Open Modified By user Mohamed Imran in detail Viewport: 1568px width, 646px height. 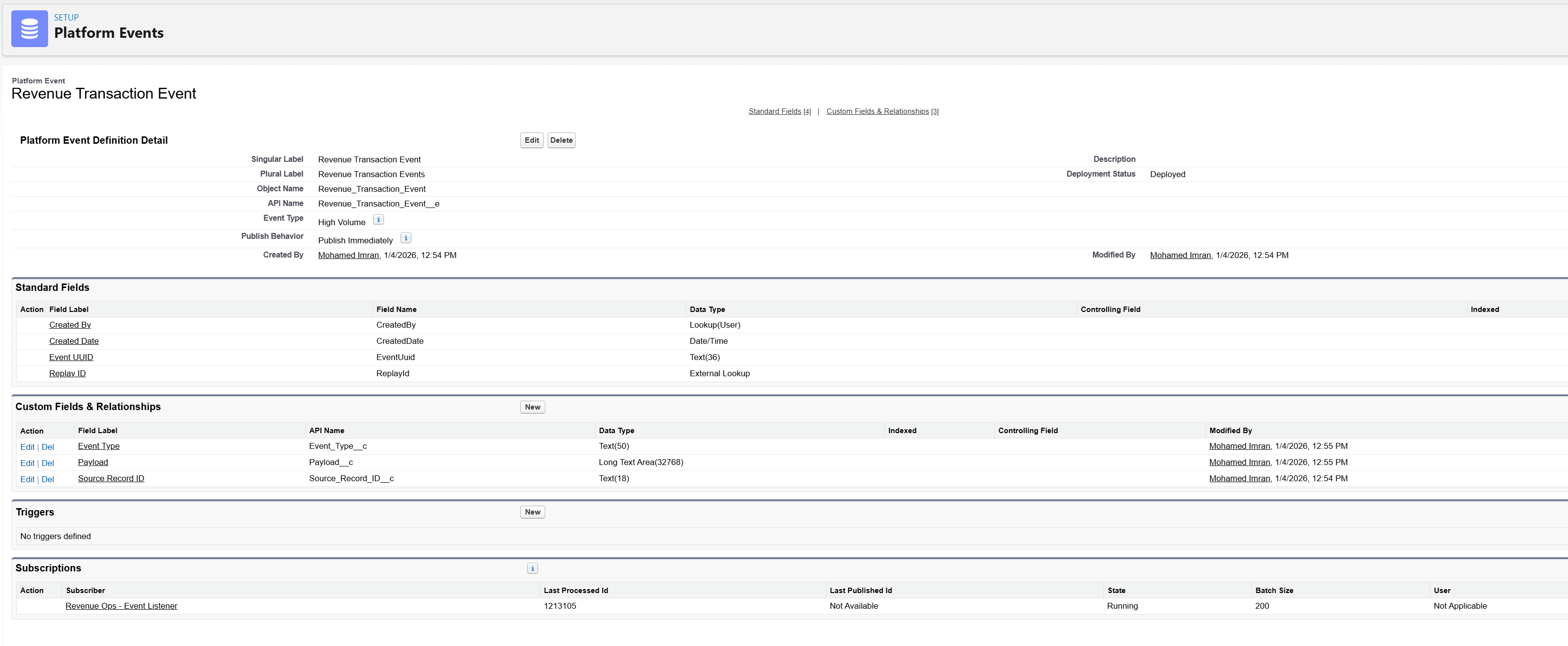pos(1180,256)
